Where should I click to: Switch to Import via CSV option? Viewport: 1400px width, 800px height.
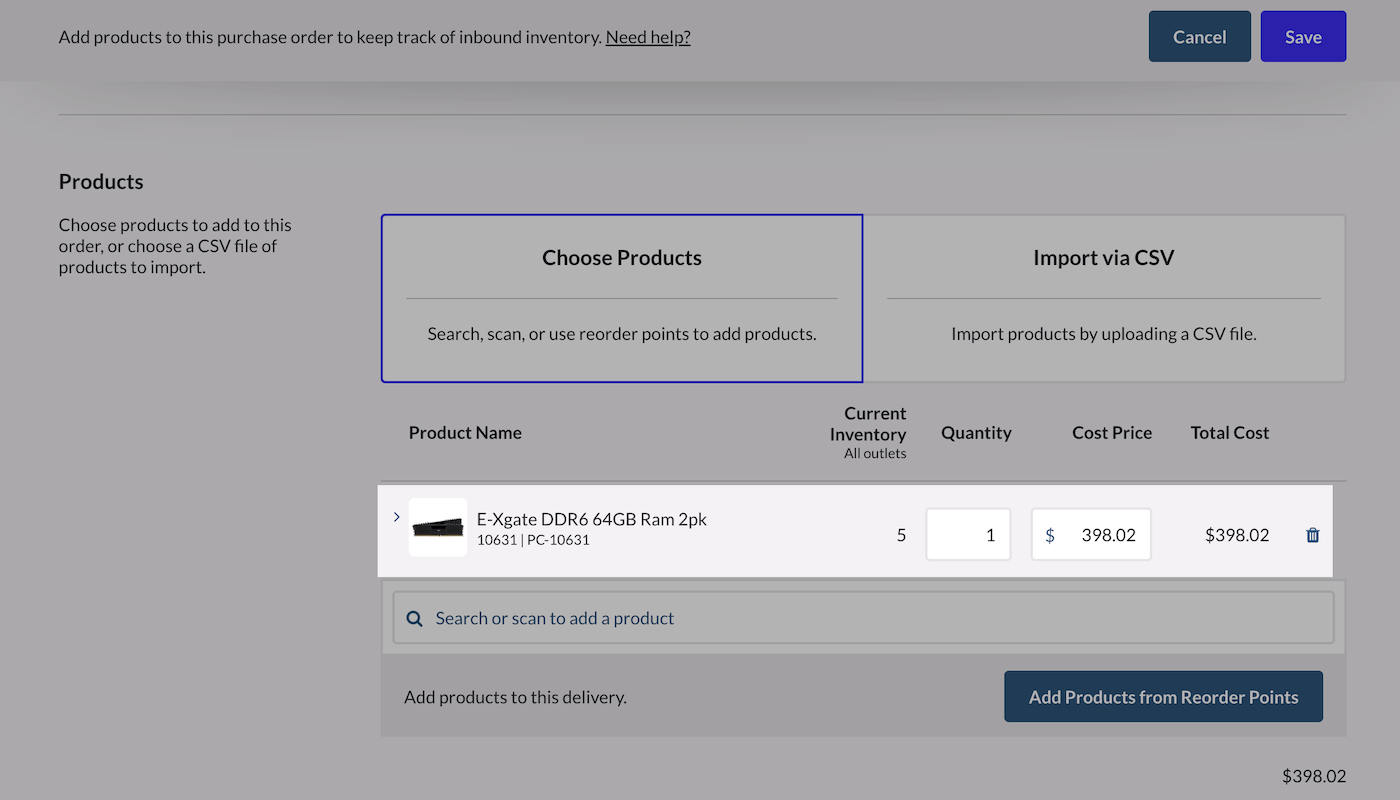point(1103,298)
